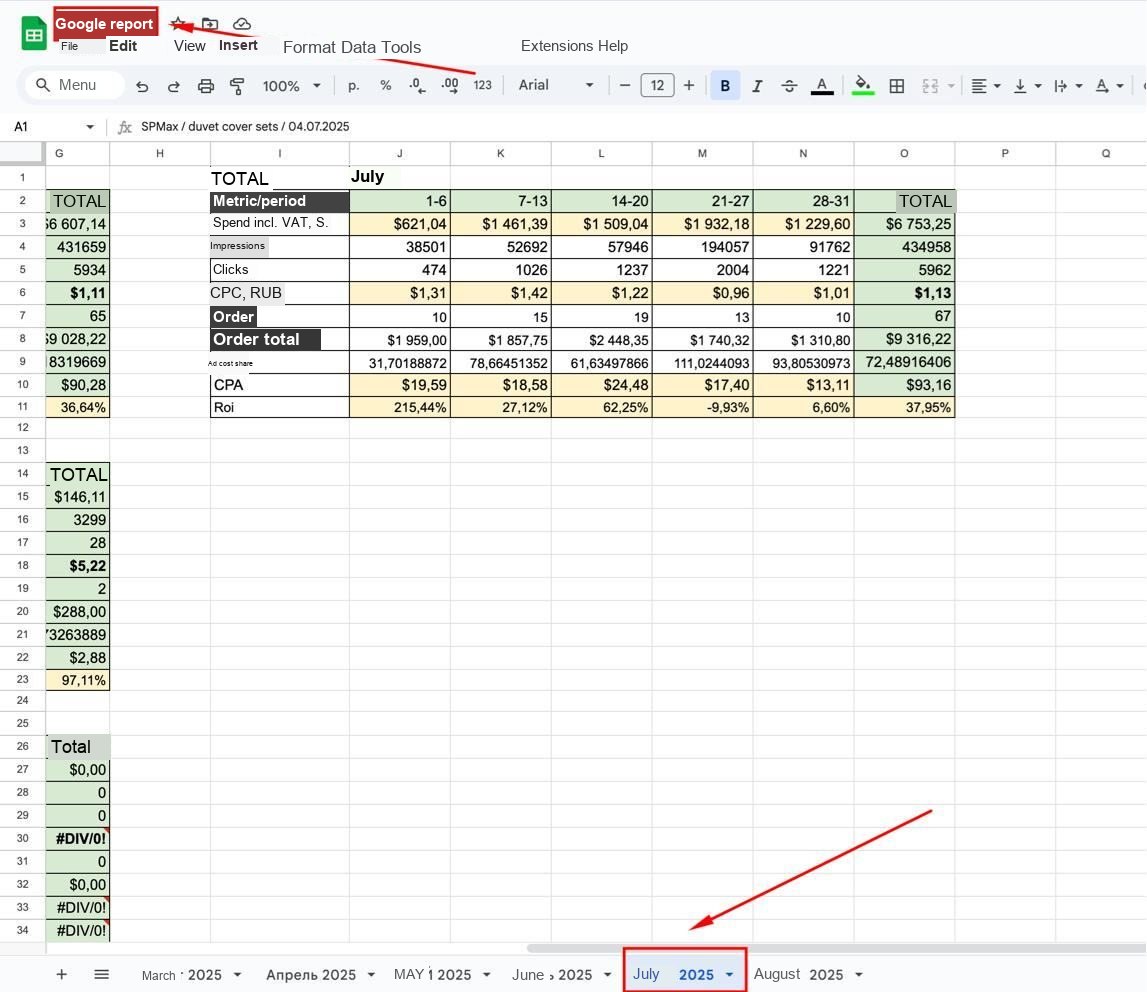
Task: Open fill color picker
Action: pos(863,86)
